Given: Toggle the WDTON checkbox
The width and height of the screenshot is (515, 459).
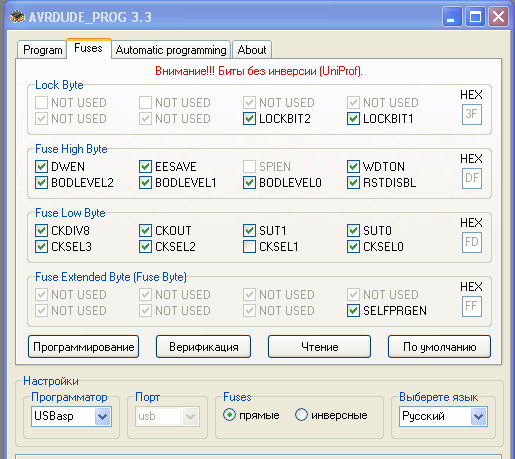Looking at the screenshot, I should [x=353, y=166].
